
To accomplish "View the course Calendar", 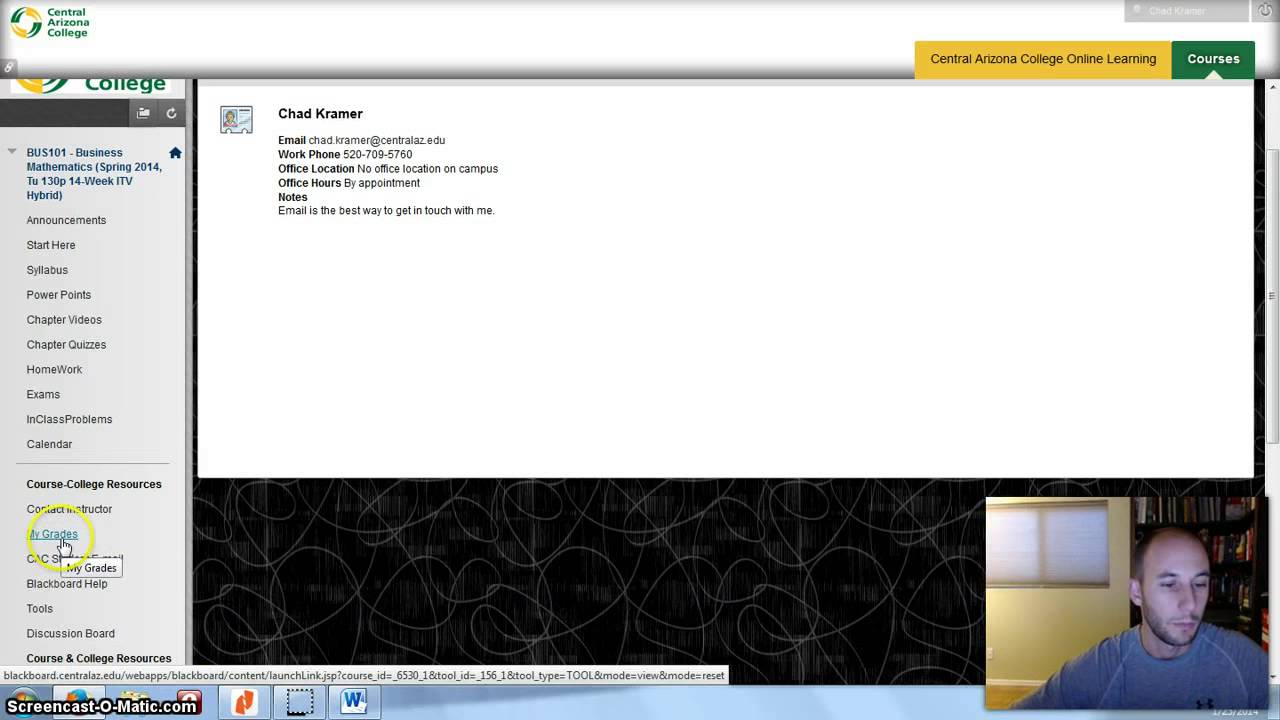I will [x=49, y=445].
